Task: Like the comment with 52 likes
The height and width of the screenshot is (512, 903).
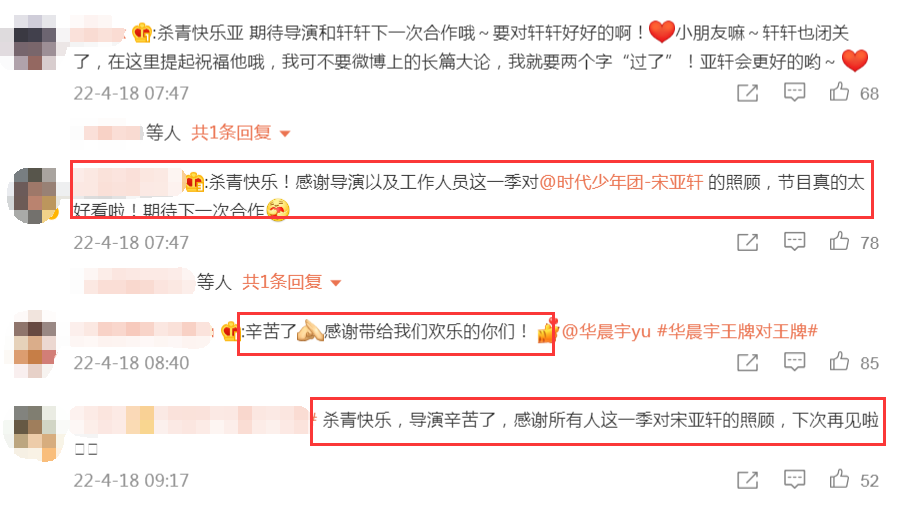Action: click(x=839, y=479)
